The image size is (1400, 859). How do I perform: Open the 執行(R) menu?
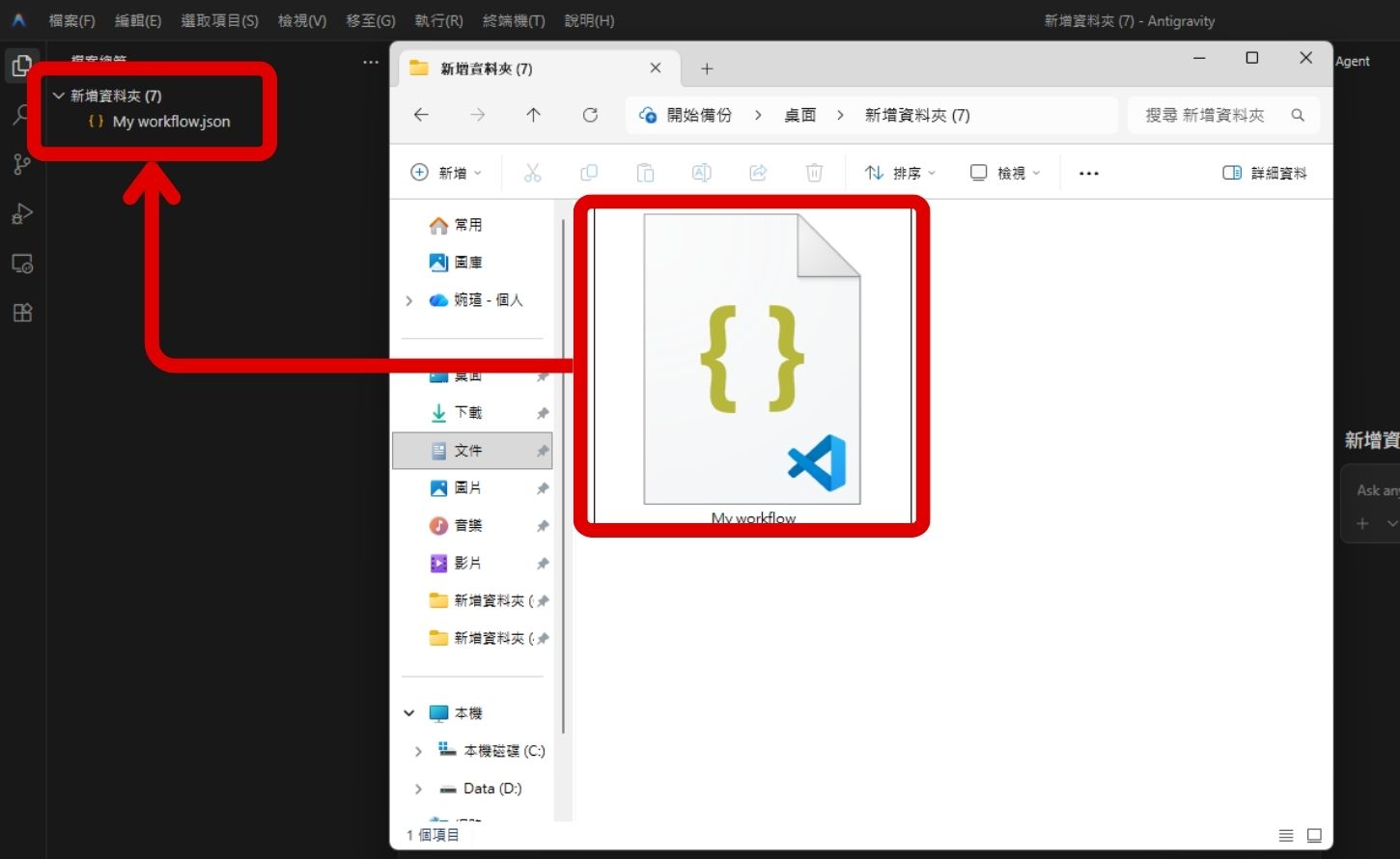point(438,19)
